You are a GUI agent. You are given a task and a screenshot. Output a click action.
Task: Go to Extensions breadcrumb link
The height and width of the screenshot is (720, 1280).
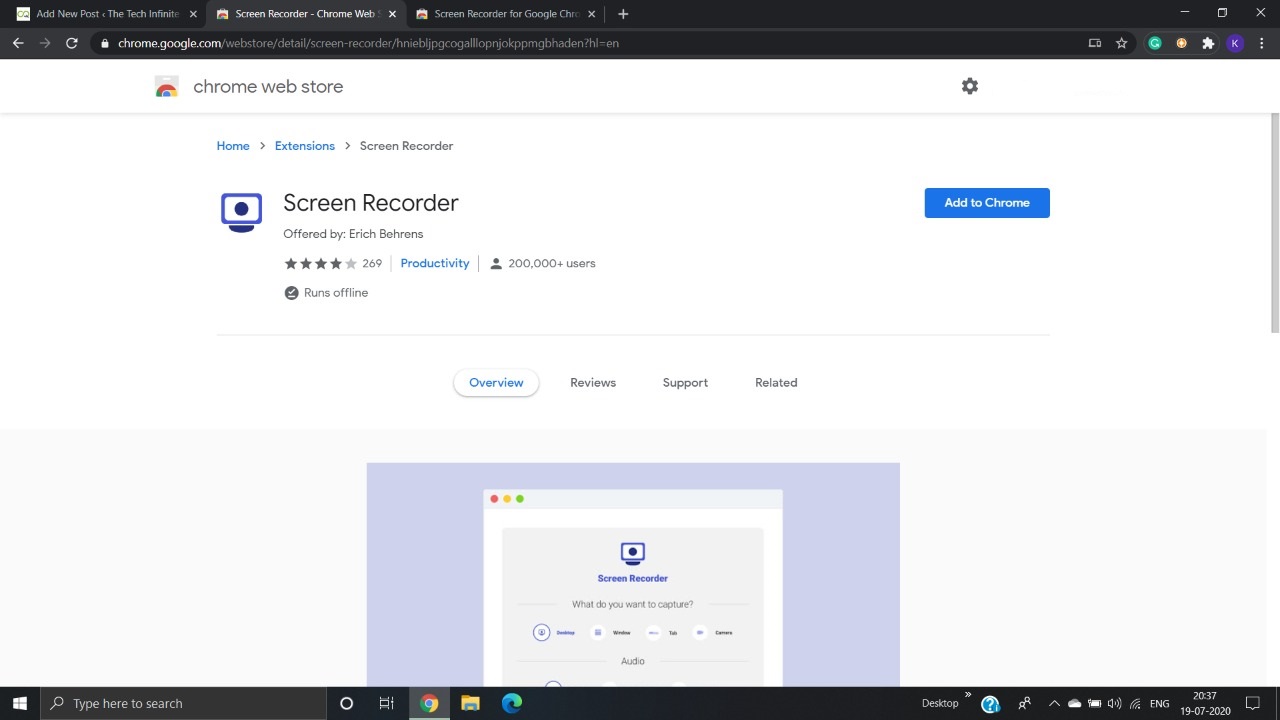point(305,146)
